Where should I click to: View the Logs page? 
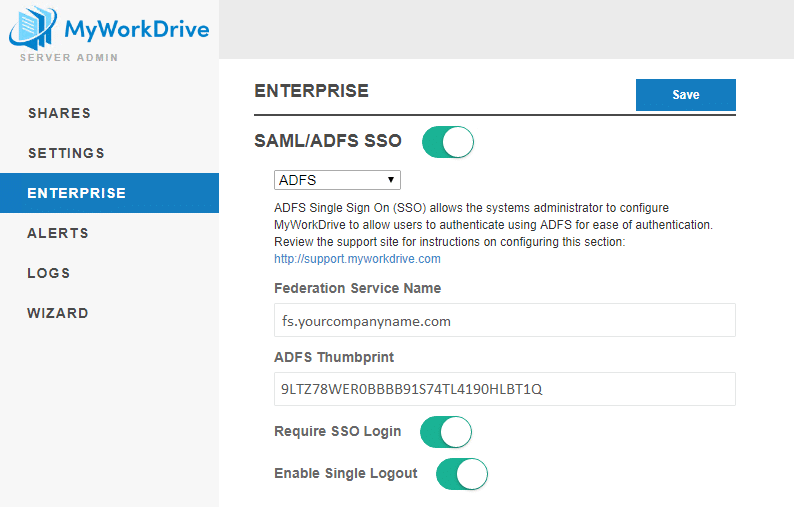tap(49, 273)
